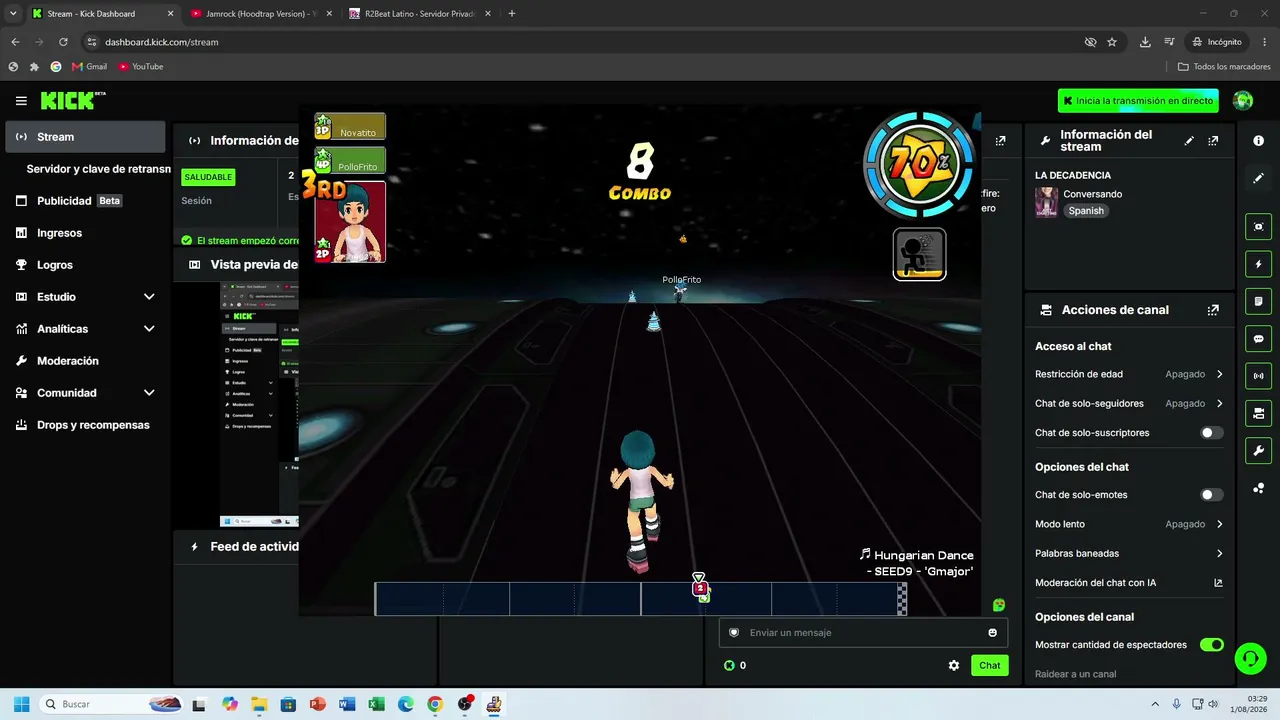Switch to the R2Beat Latino browser tab
The height and width of the screenshot is (720, 1280).
(419, 14)
